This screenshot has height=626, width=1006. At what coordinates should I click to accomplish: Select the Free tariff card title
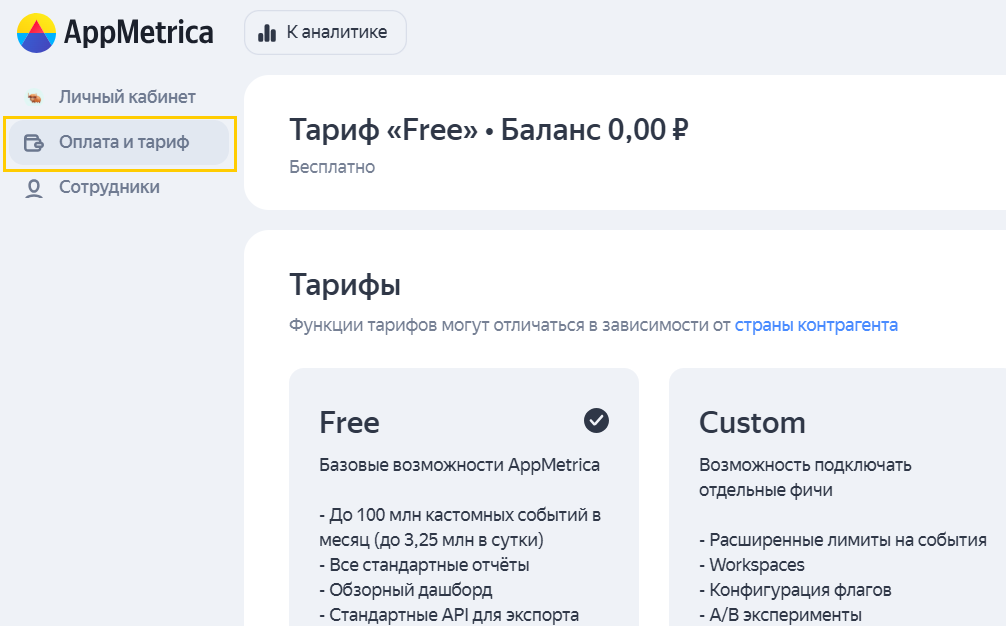(349, 422)
